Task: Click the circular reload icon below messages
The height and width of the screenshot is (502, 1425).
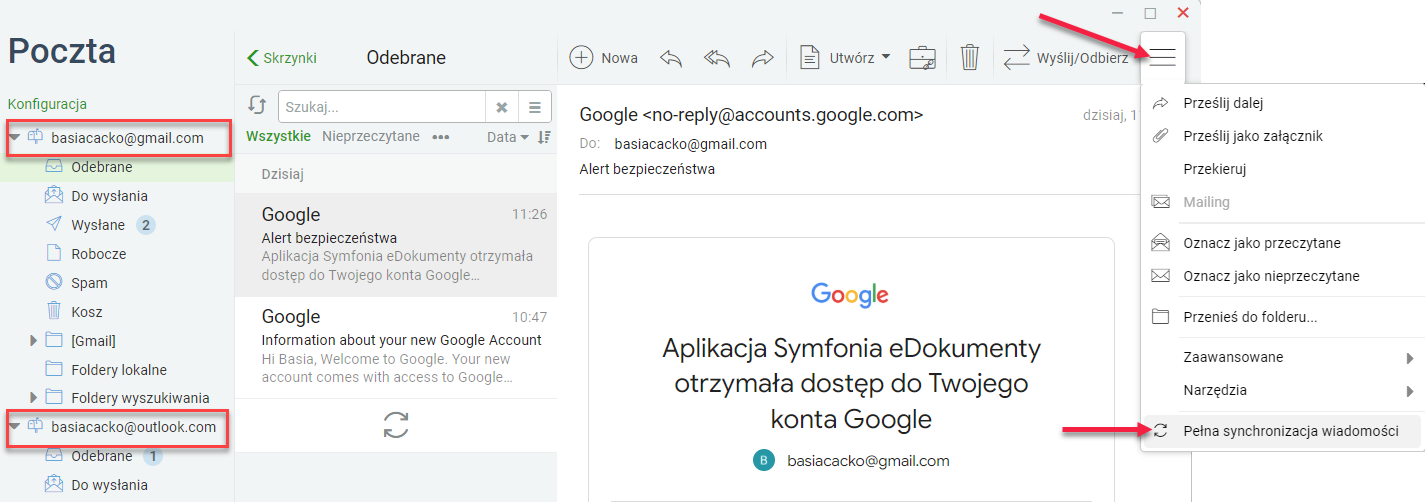Action: point(396,424)
